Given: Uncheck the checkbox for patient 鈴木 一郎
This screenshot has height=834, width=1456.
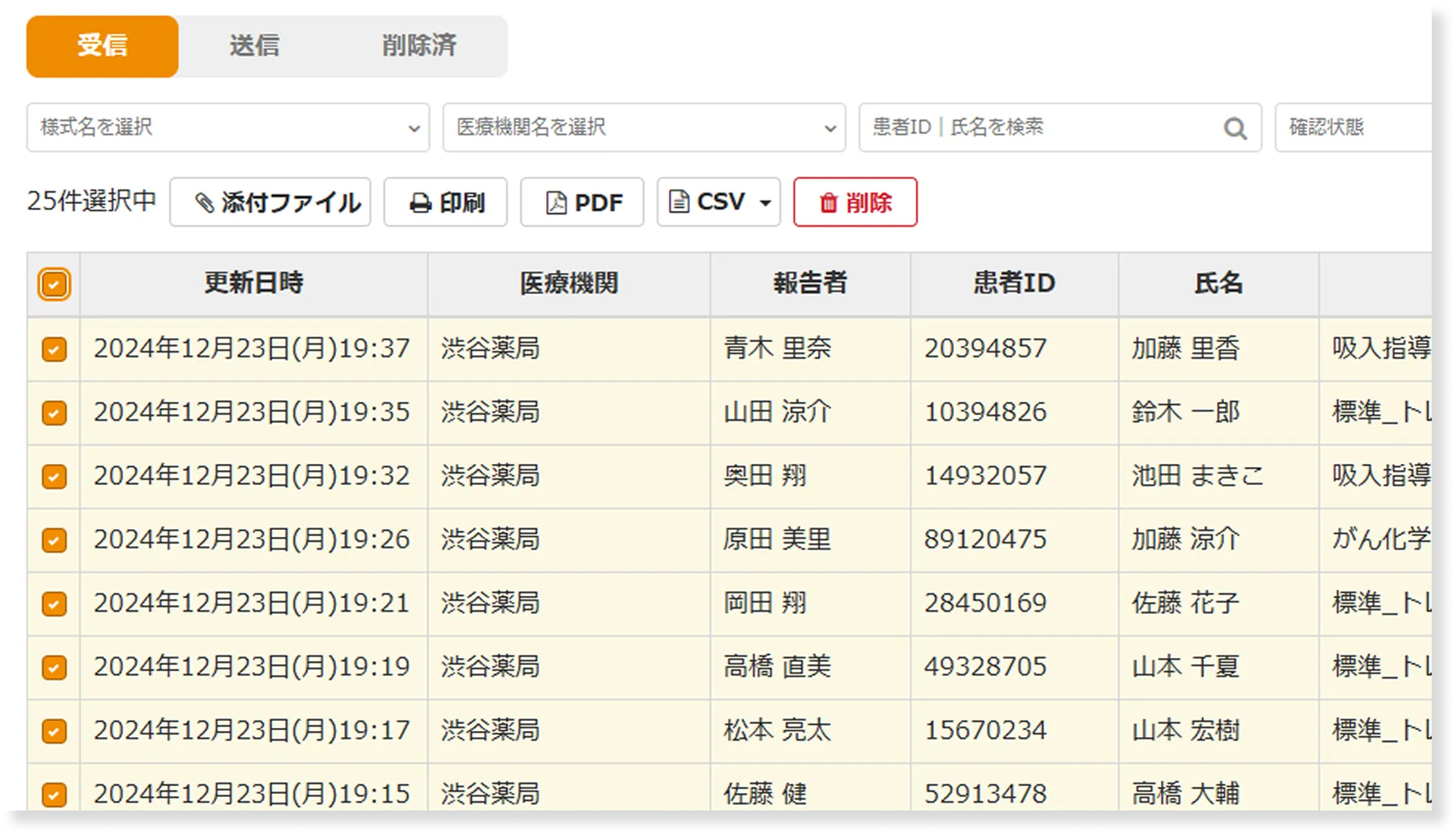Looking at the screenshot, I should click(x=54, y=412).
